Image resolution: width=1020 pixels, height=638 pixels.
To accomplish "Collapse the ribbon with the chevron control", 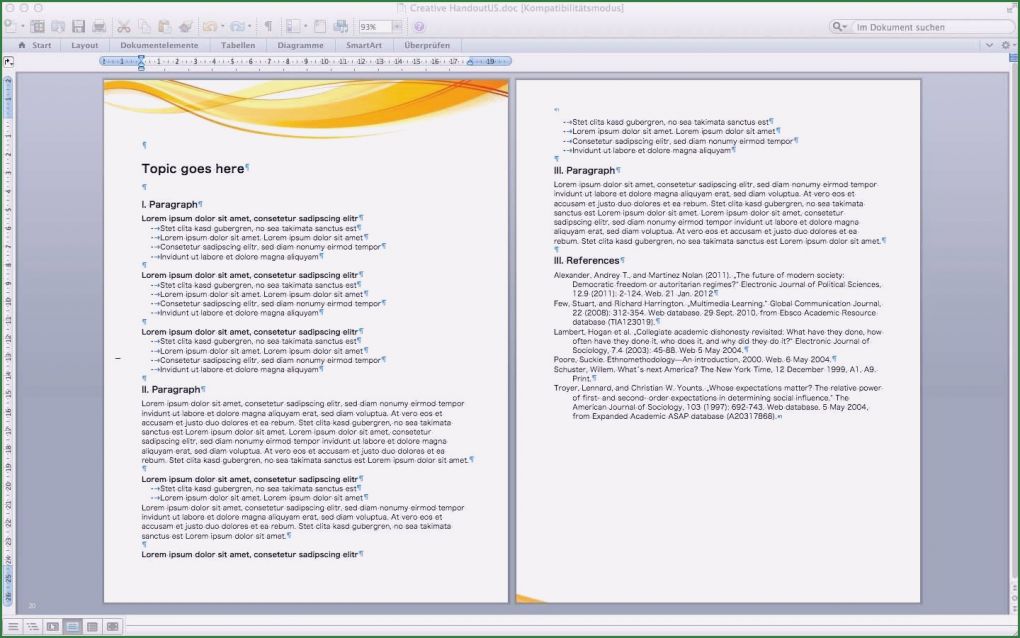I will tap(989, 45).
